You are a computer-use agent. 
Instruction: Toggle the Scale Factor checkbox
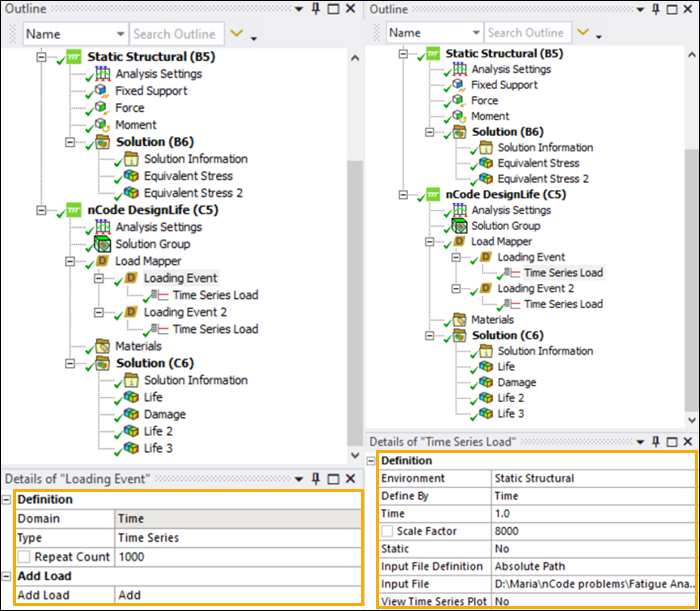click(388, 531)
